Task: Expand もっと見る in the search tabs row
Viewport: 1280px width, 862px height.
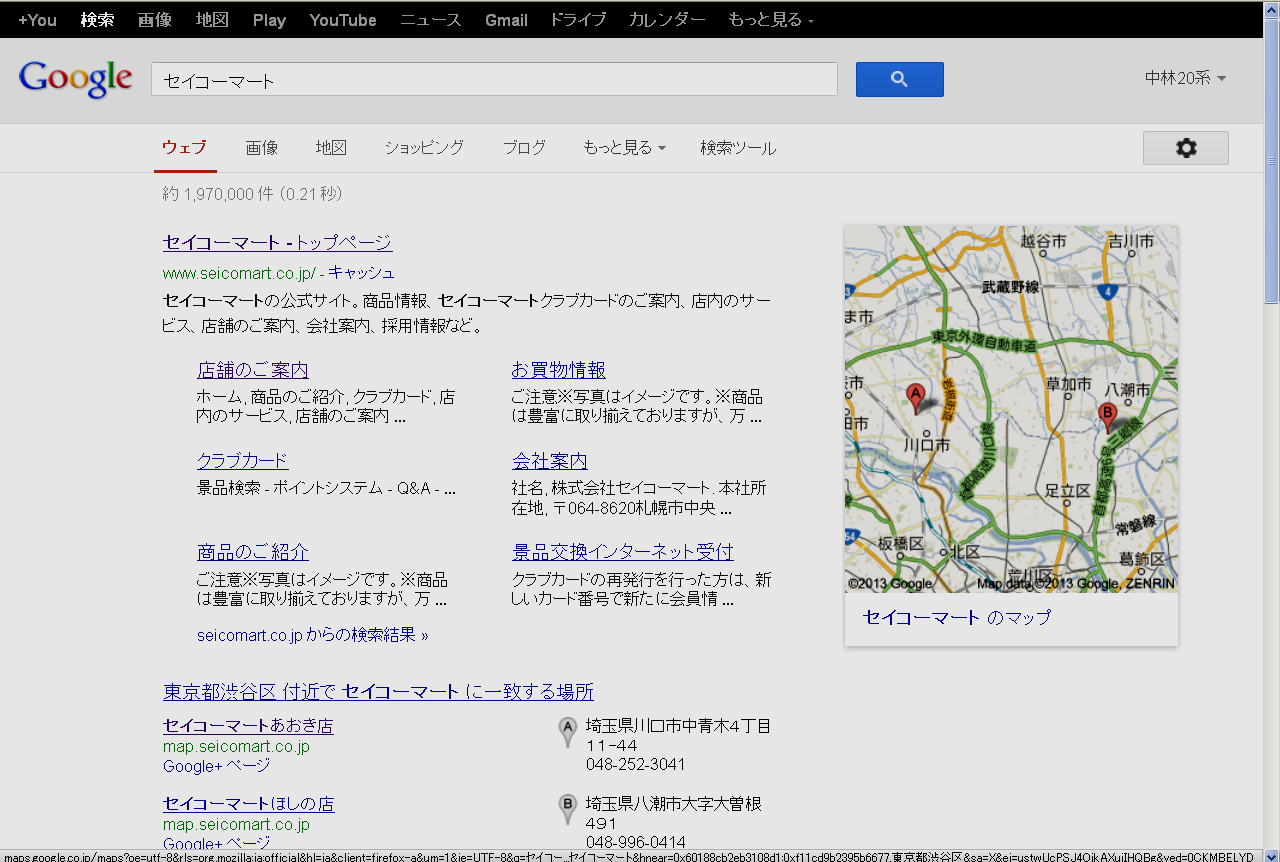Action: coord(624,148)
